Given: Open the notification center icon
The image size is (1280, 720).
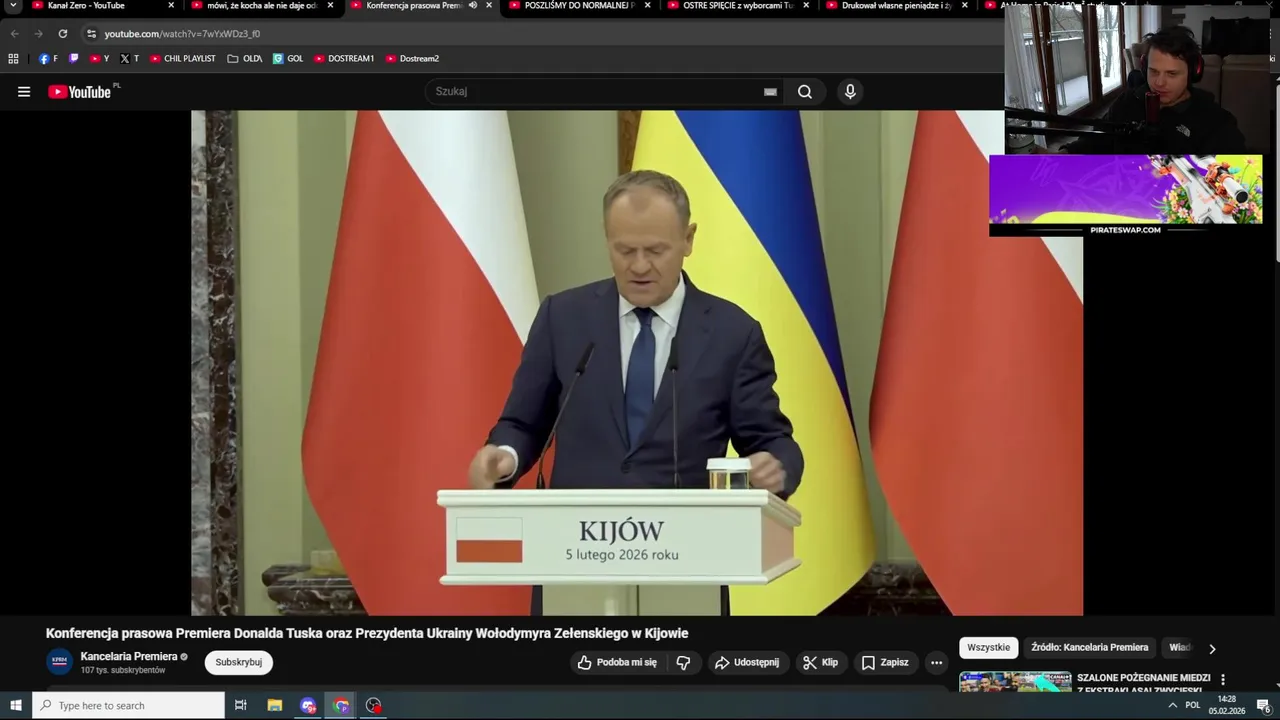Looking at the screenshot, I should click(x=1263, y=705).
